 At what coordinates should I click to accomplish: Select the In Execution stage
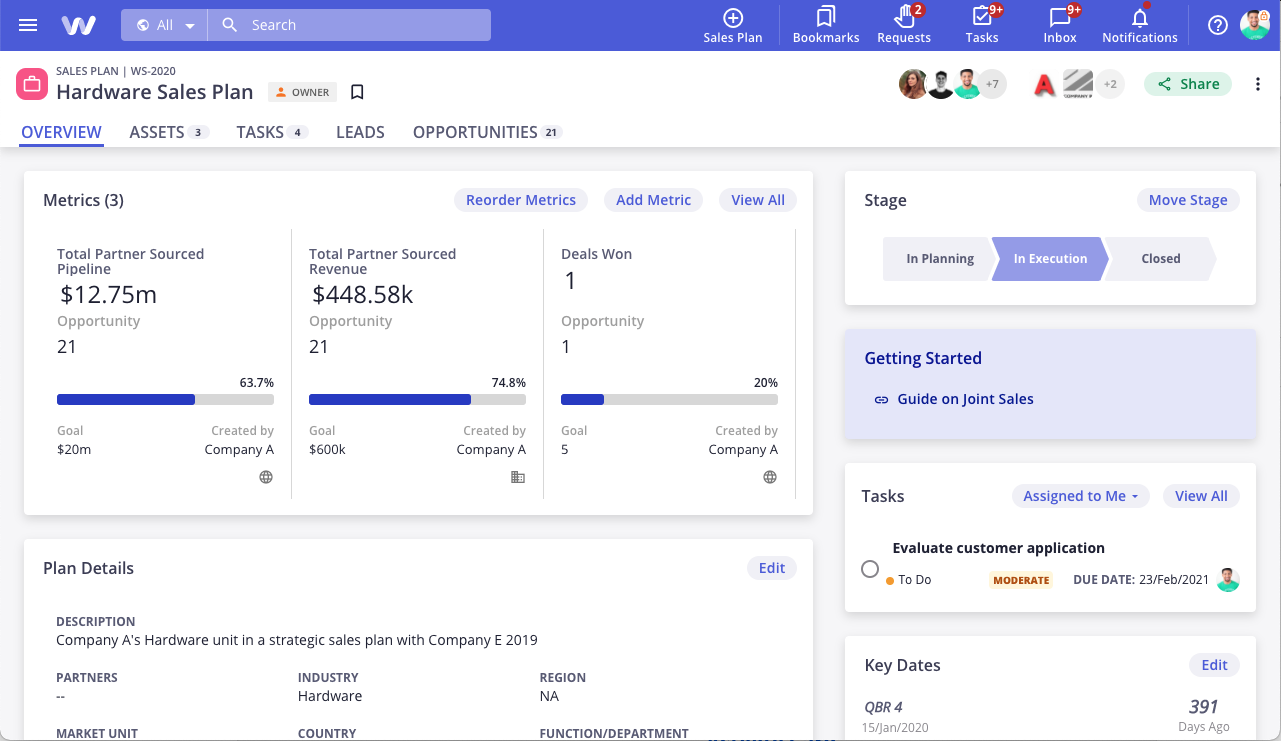1050,258
